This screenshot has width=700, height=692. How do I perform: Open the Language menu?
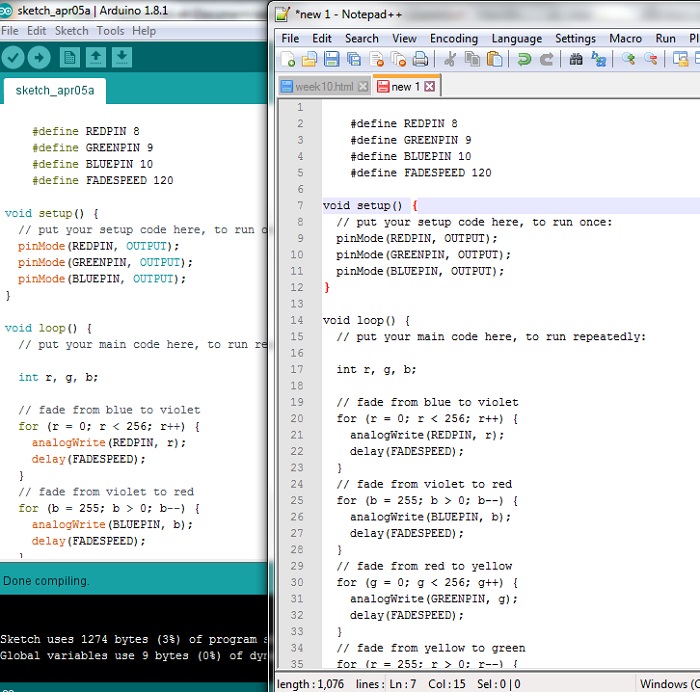[517, 38]
